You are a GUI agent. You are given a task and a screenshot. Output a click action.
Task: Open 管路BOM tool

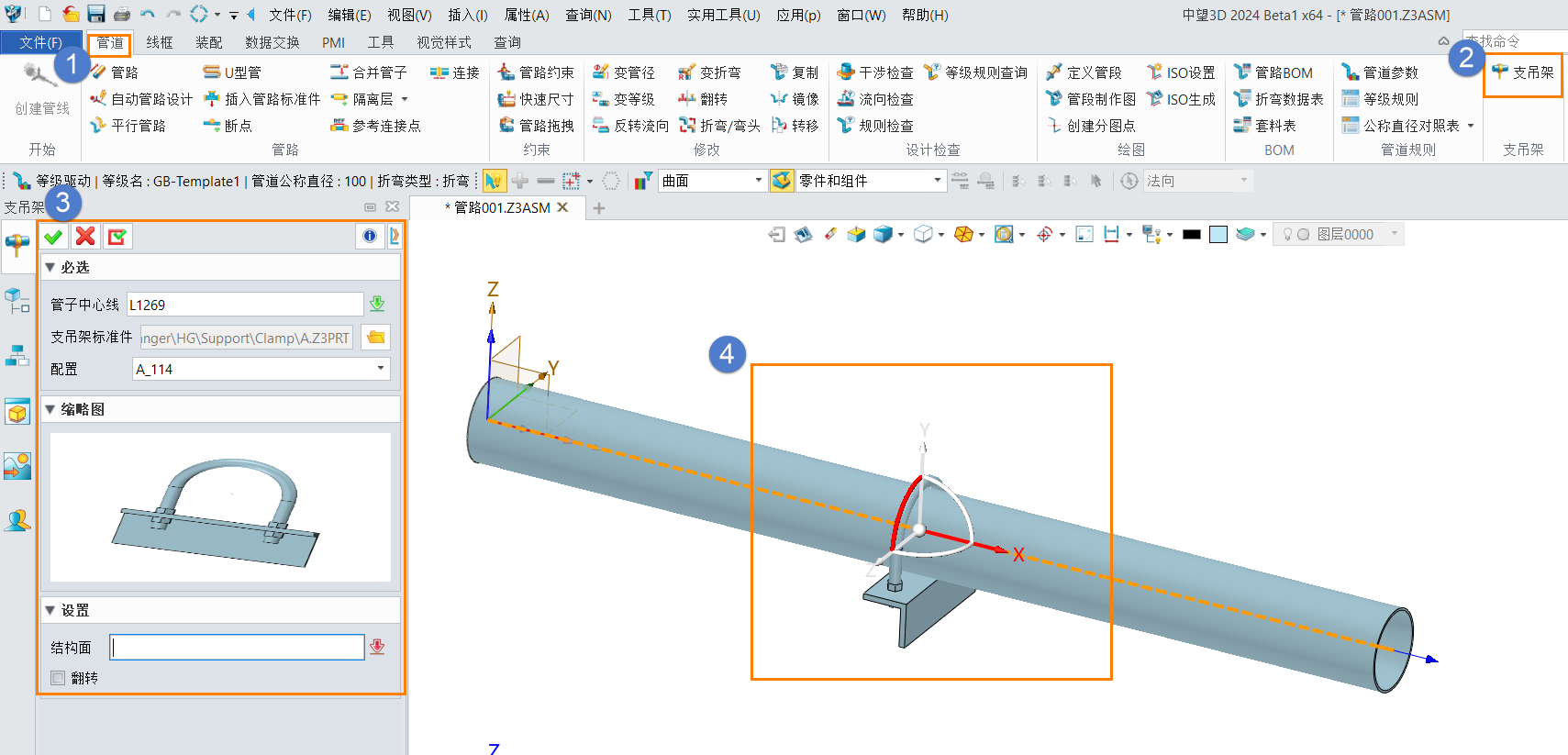point(1273,72)
